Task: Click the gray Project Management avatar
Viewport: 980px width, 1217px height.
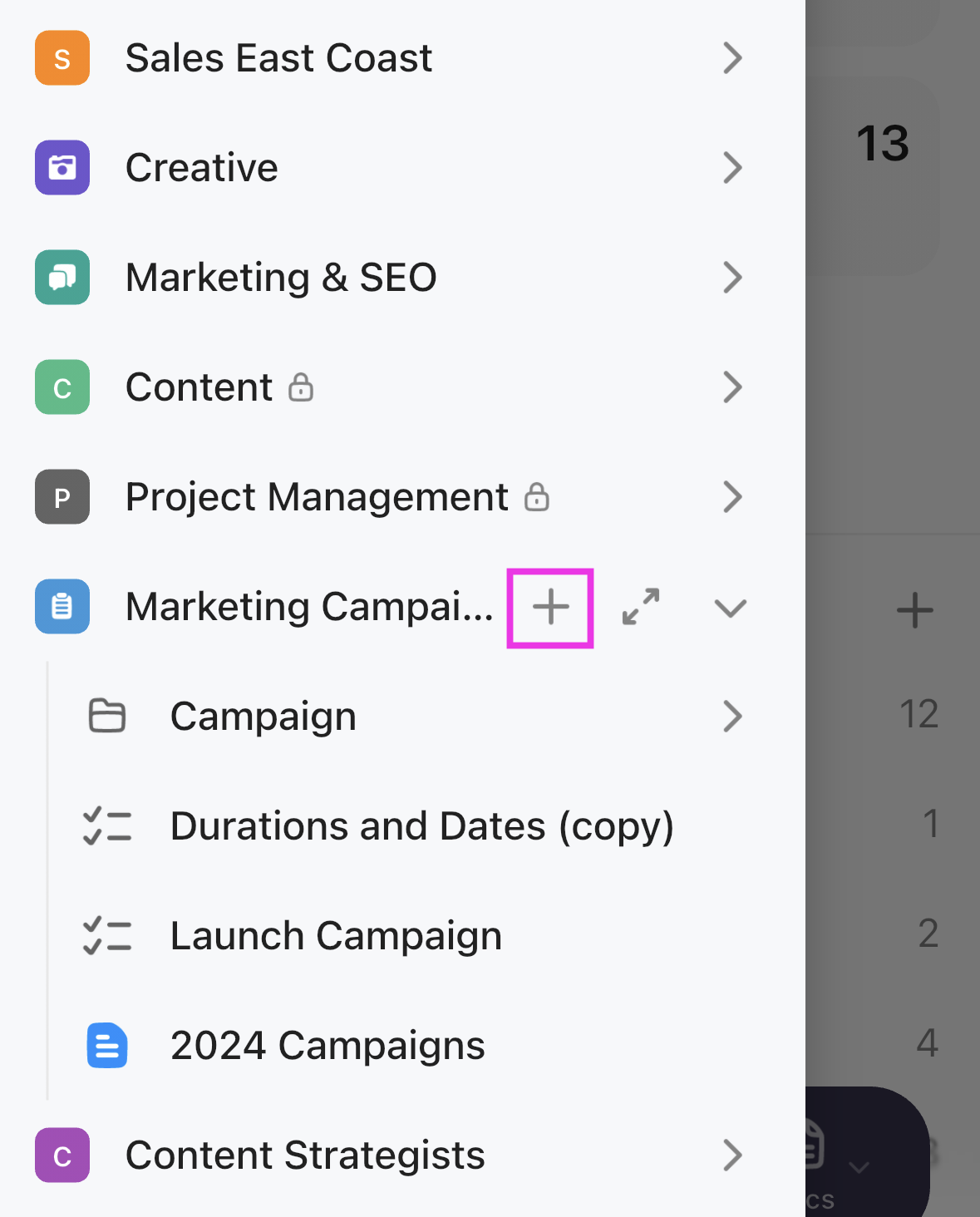Action: tap(62, 497)
